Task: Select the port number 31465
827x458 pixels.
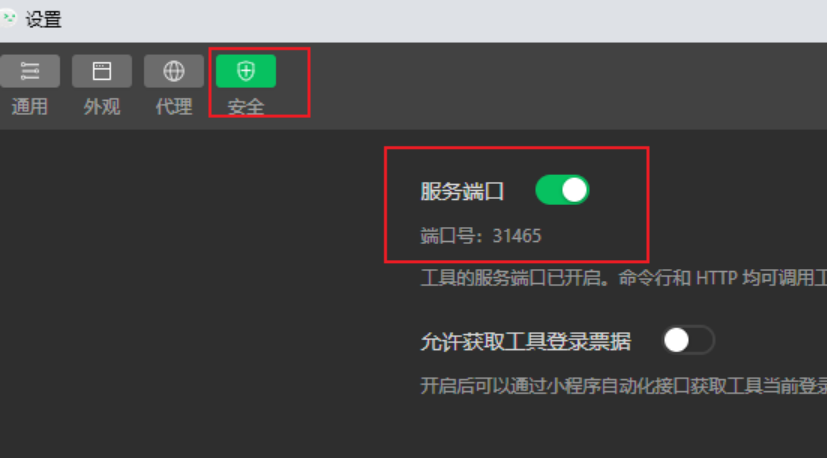Action: (517, 236)
